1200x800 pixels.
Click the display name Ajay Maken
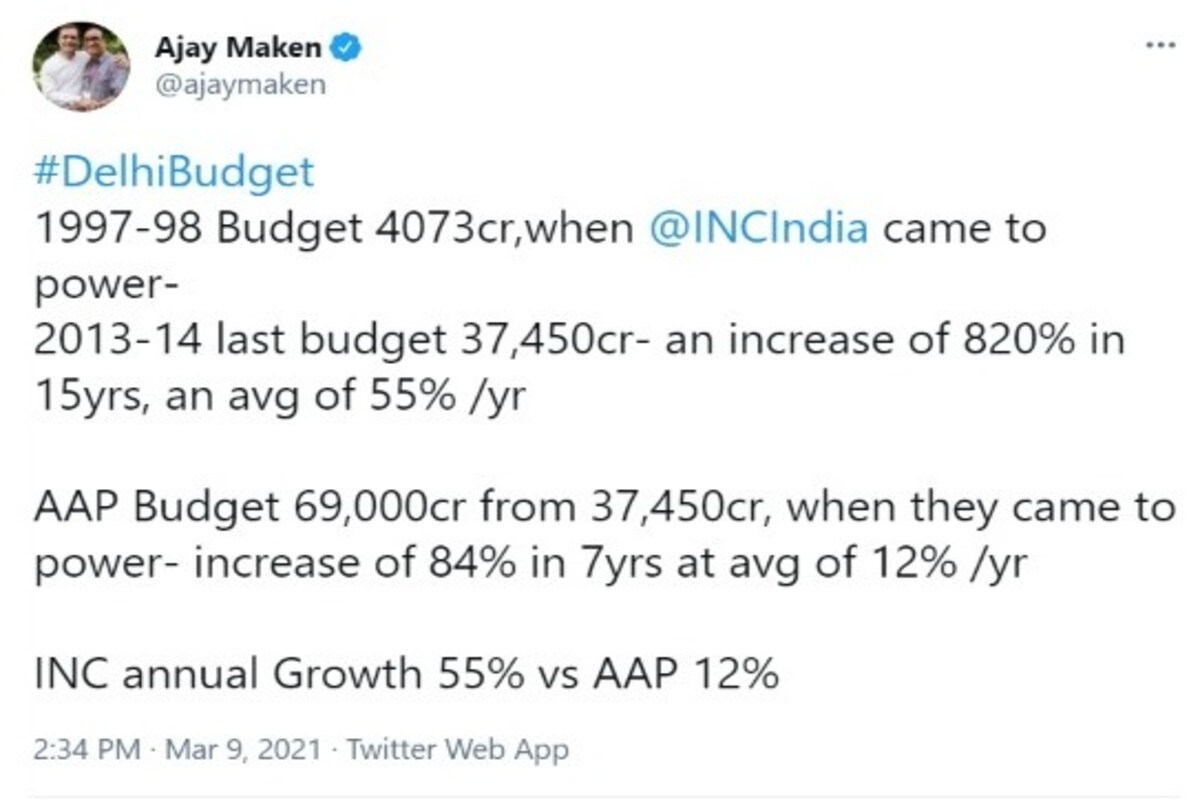point(241,47)
